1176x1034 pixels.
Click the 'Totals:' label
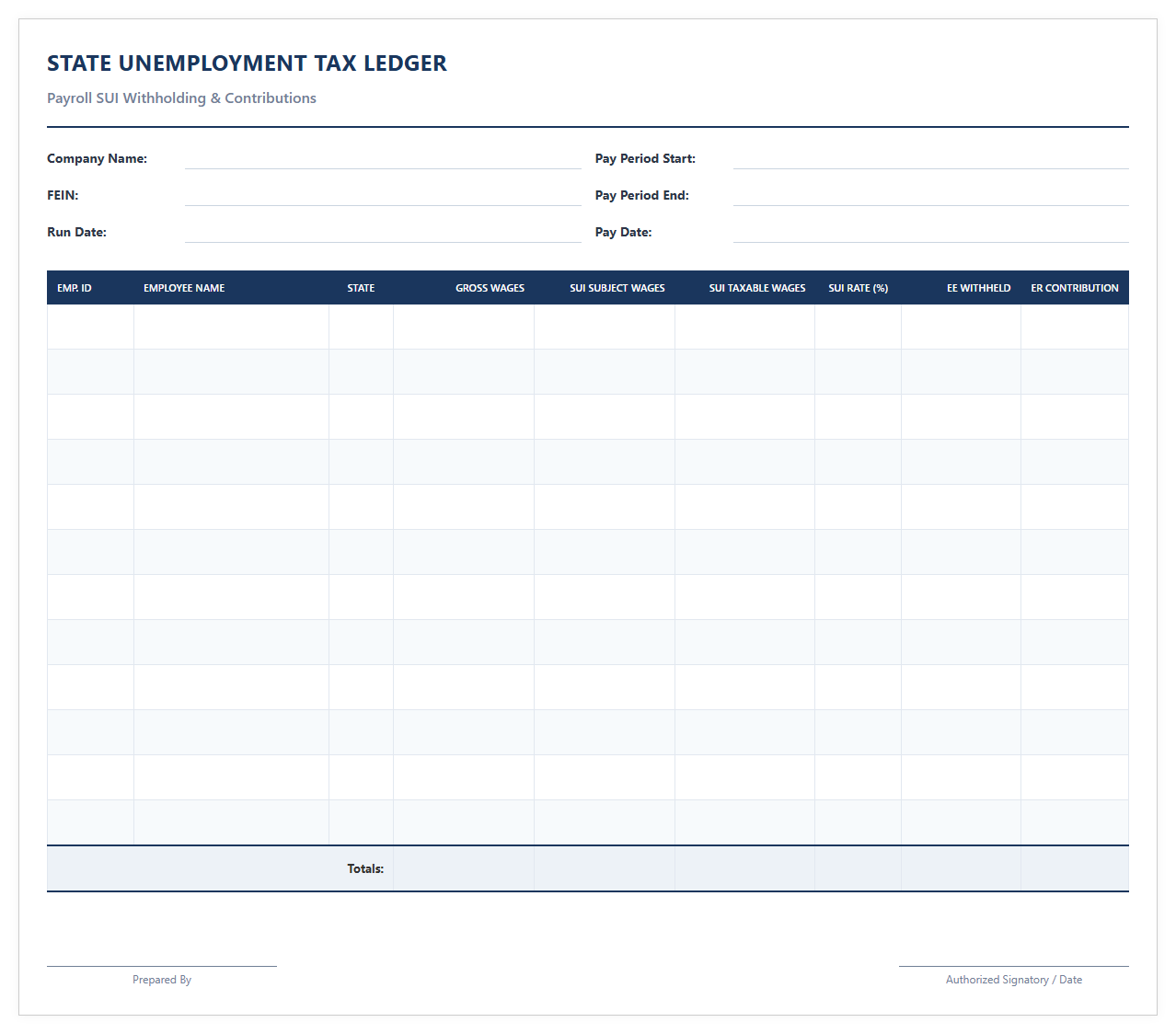coord(365,868)
